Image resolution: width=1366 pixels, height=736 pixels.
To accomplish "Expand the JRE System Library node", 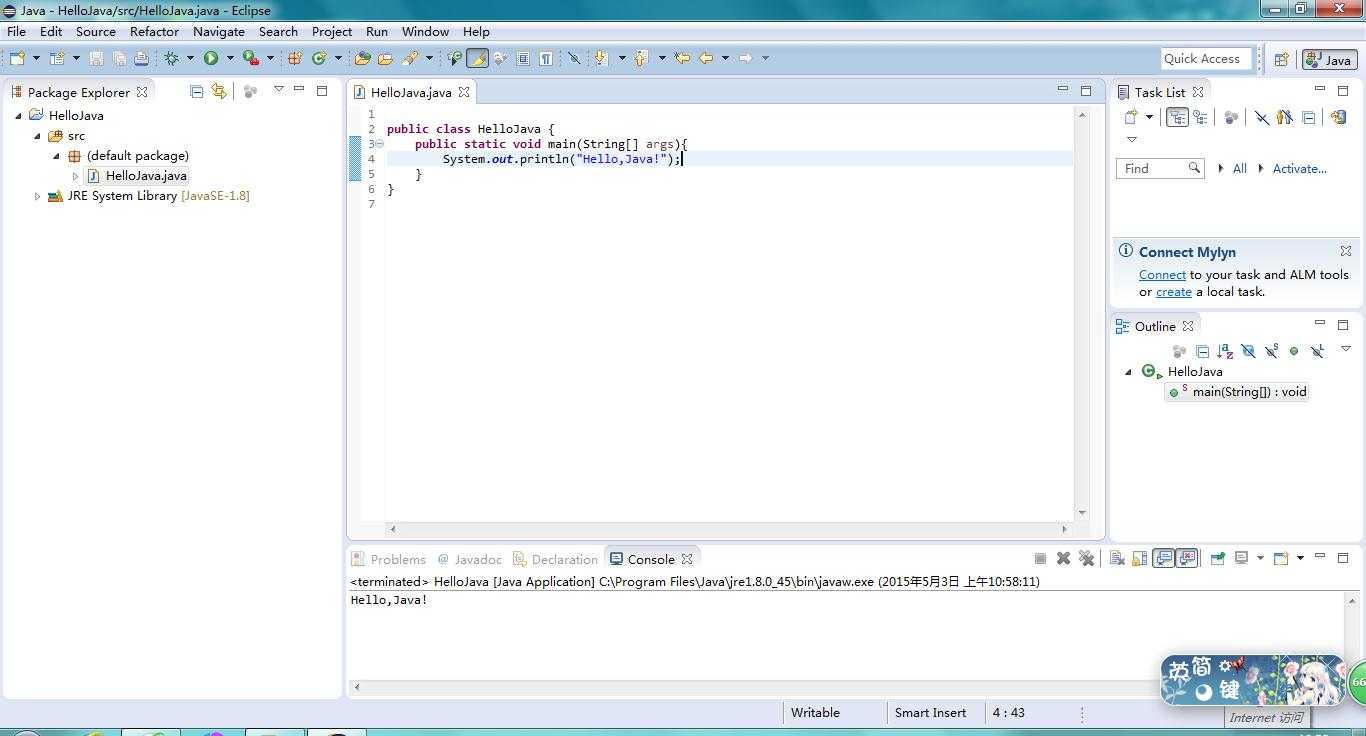I will 37,196.
